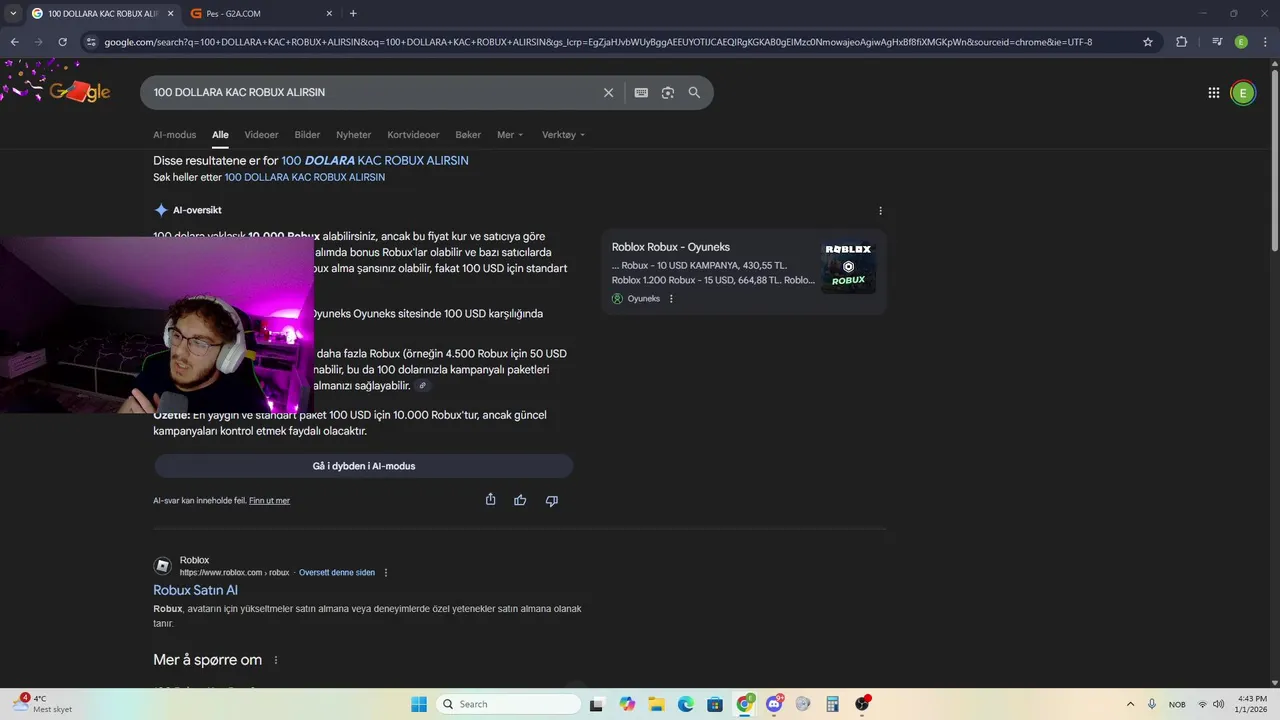1280x720 pixels.
Task: Click the Chrome address bar URL
Action: click(600, 42)
